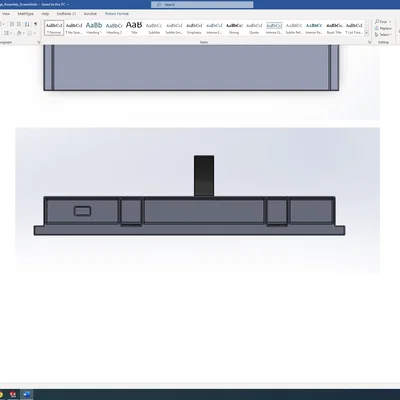
Task: Open the Shading color dropdown arrow
Action: [23, 33]
